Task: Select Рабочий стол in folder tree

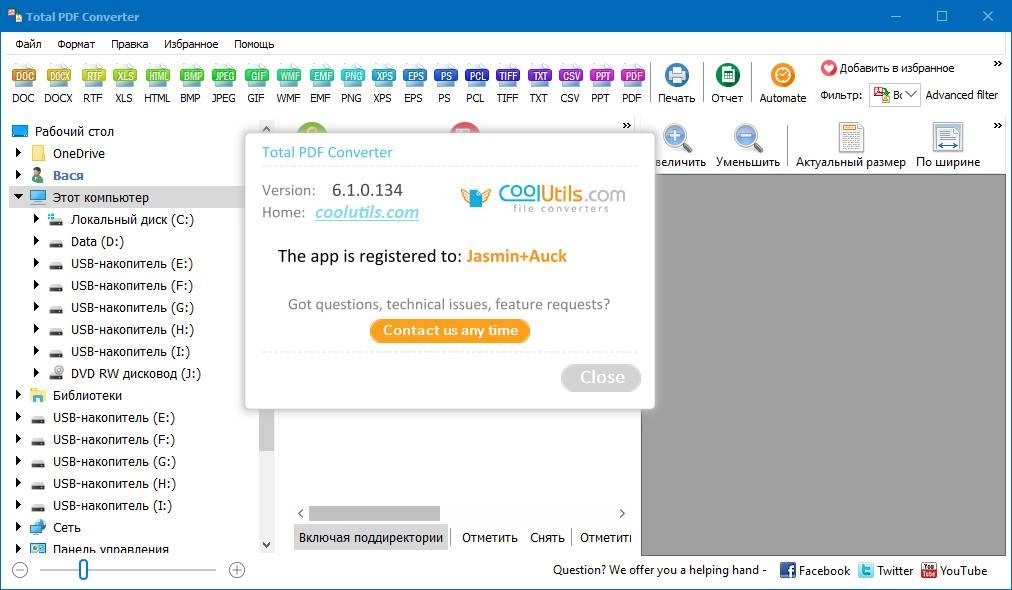Action: tap(74, 131)
